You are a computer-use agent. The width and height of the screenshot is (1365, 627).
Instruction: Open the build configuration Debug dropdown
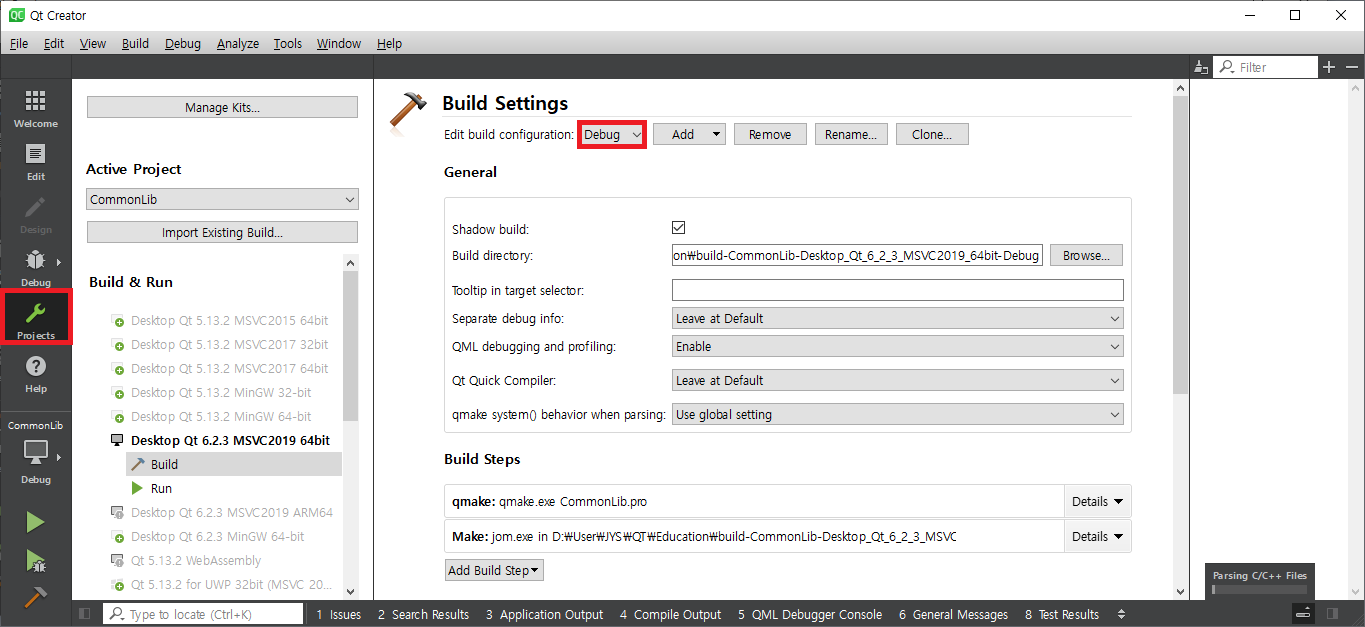tap(612, 134)
